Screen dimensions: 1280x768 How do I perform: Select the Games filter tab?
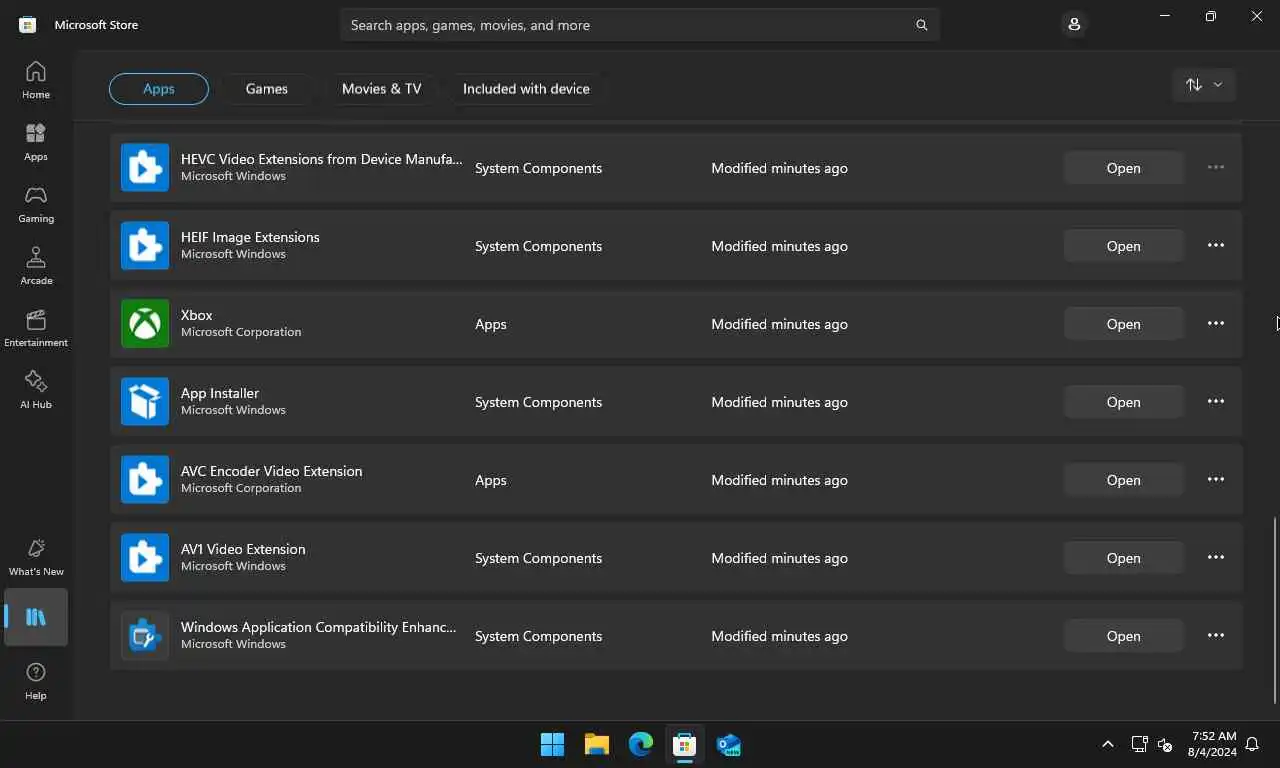pyautogui.click(x=267, y=89)
